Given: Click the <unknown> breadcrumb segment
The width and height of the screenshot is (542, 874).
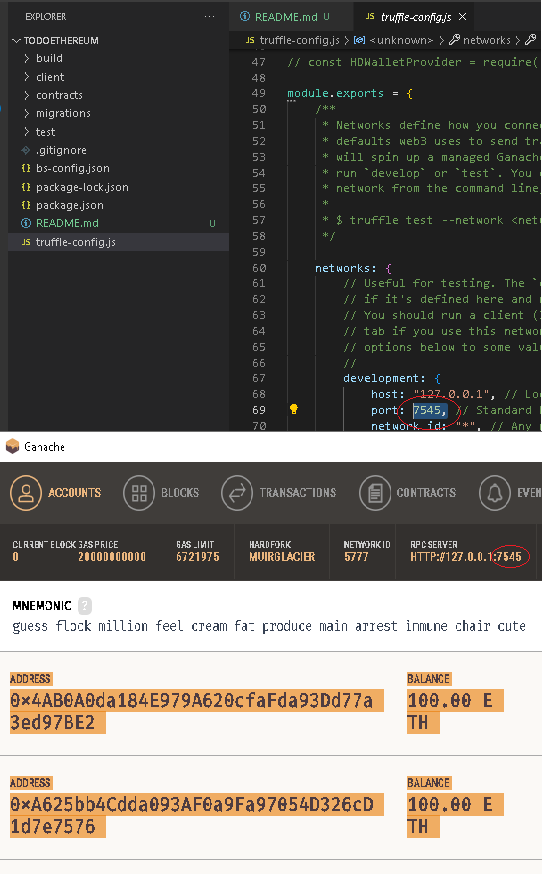Looking at the screenshot, I should click(x=401, y=40).
